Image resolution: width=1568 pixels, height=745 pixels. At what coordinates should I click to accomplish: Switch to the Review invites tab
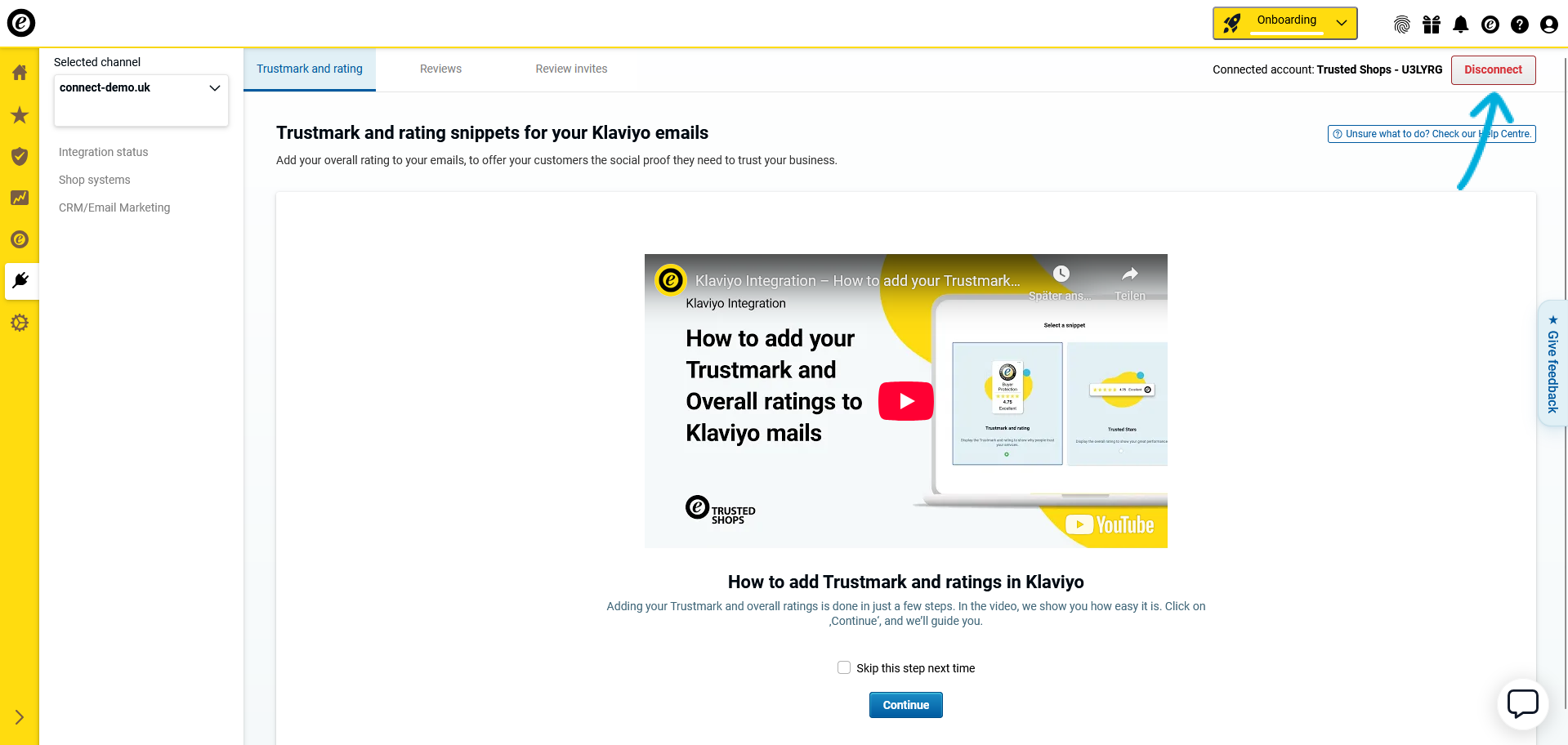point(571,69)
